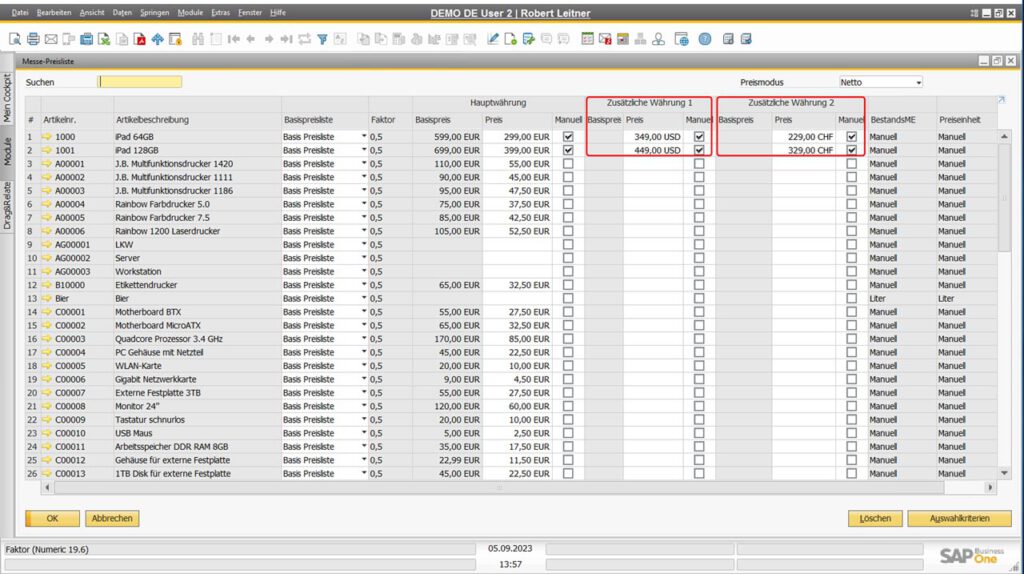Open Basispreisliste dropdown for iPad 64GB
This screenshot has width=1024, height=574.
point(364,136)
